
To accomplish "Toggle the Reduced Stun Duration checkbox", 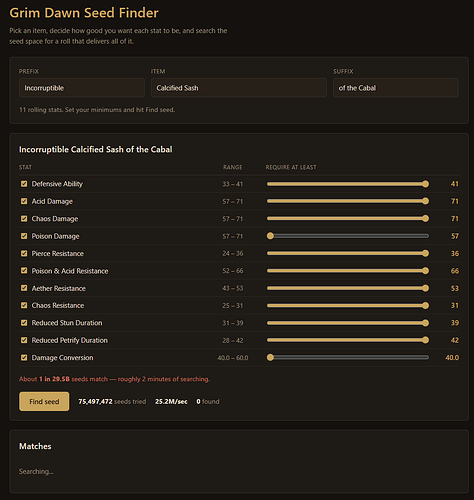I will point(24,323).
